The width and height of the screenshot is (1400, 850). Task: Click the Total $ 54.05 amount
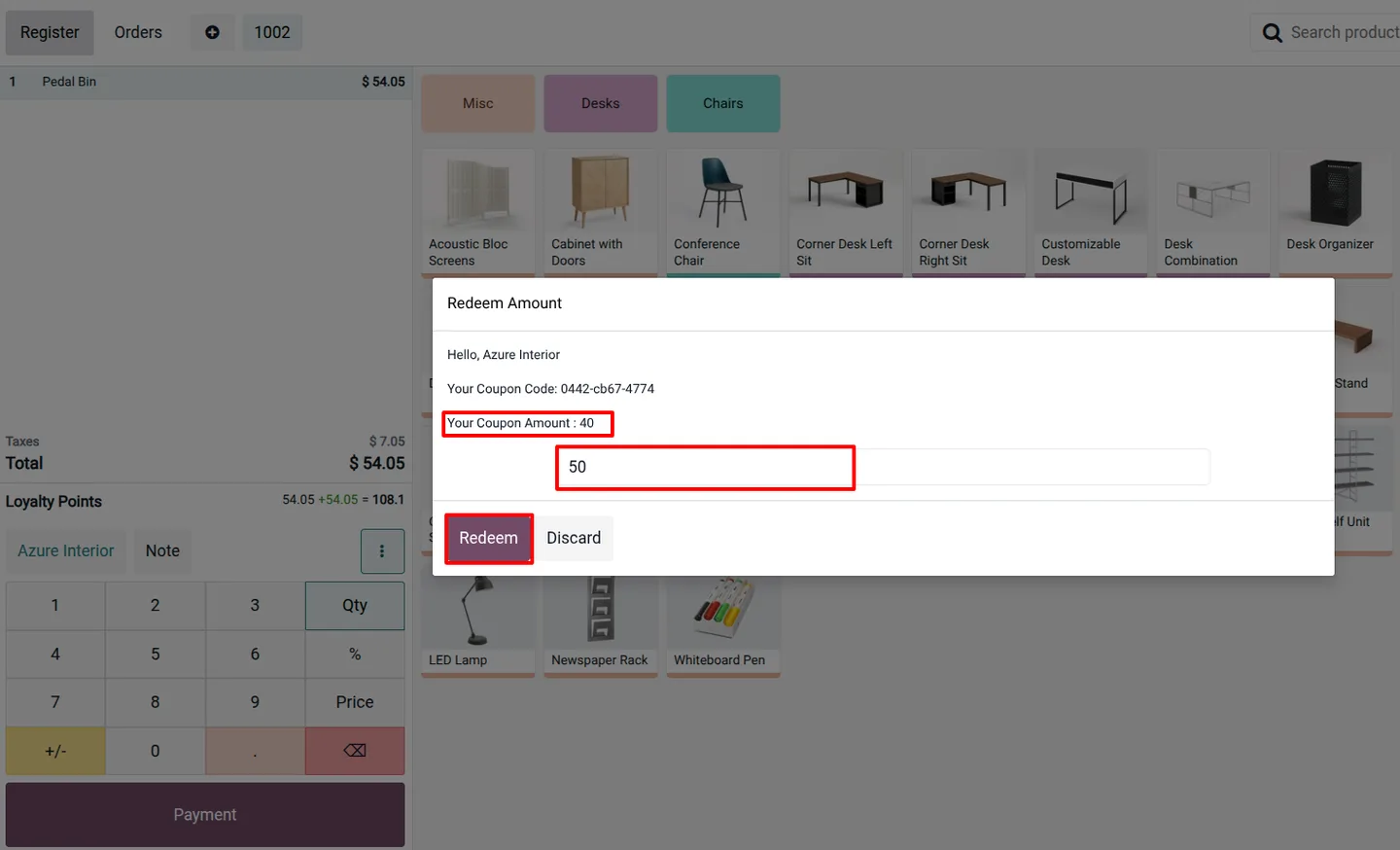tap(377, 464)
